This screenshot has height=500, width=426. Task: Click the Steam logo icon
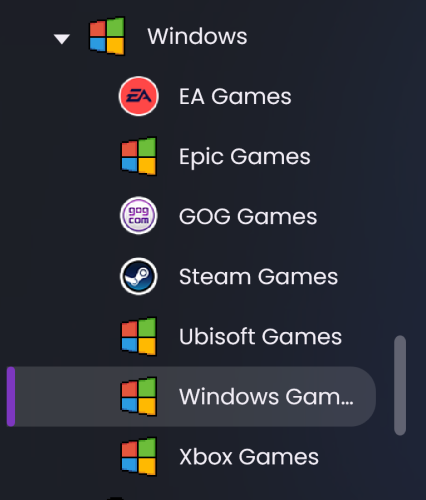[139, 276]
